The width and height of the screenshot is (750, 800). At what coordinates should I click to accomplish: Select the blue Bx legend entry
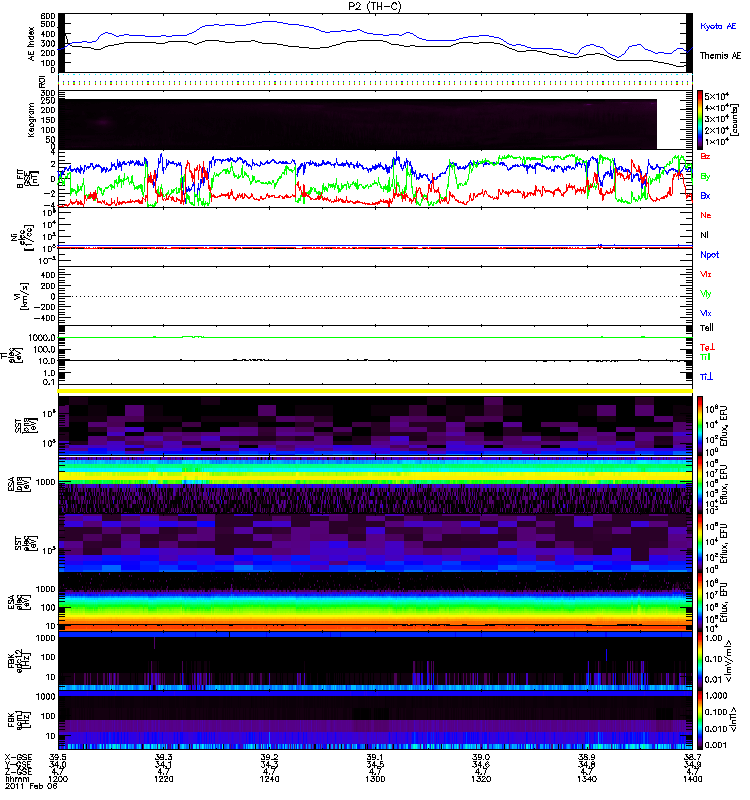pyautogui.click(x=706, y=196)
